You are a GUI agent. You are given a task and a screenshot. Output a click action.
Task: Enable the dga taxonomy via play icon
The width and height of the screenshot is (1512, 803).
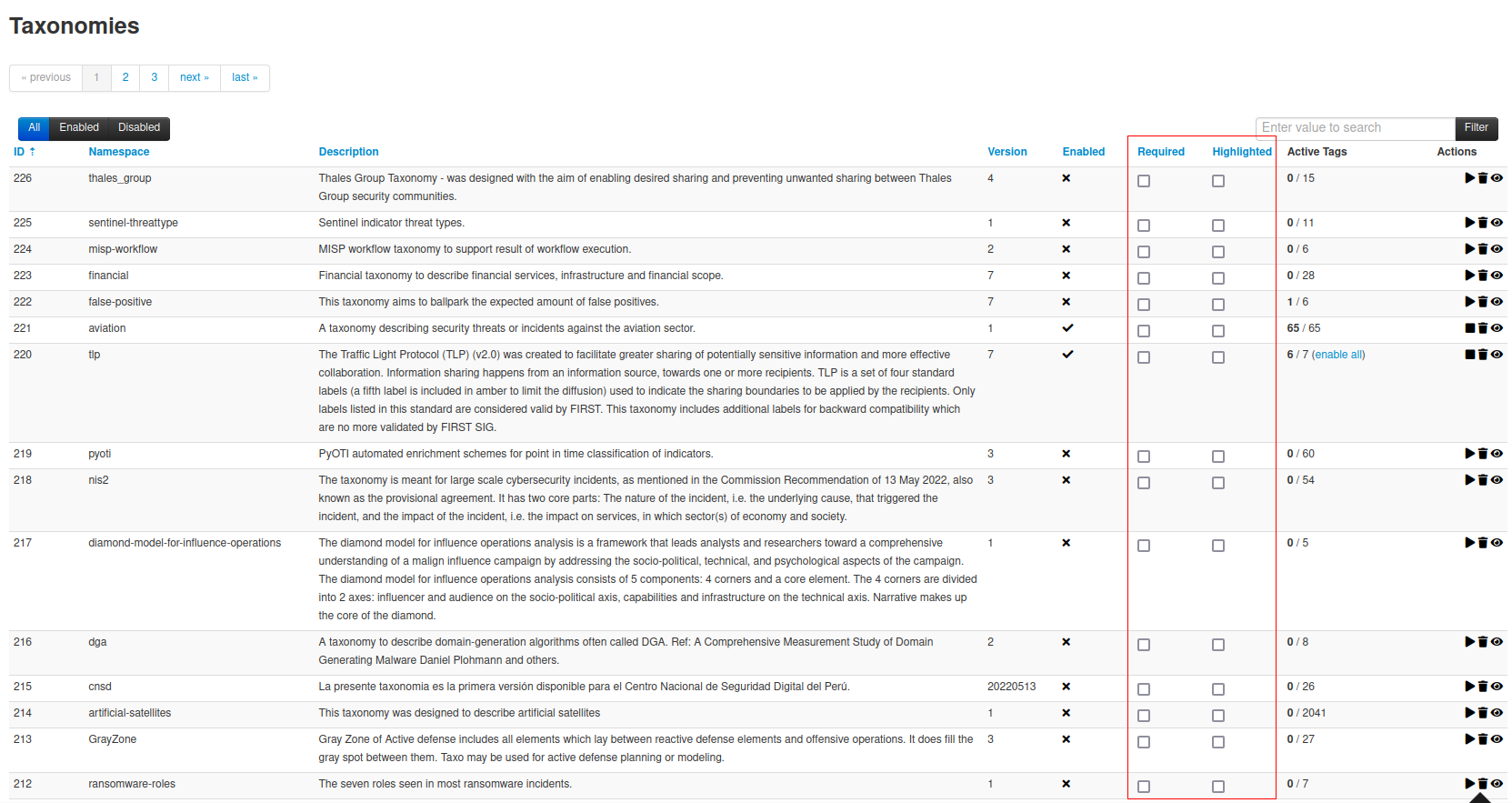tap(1470, 642)
